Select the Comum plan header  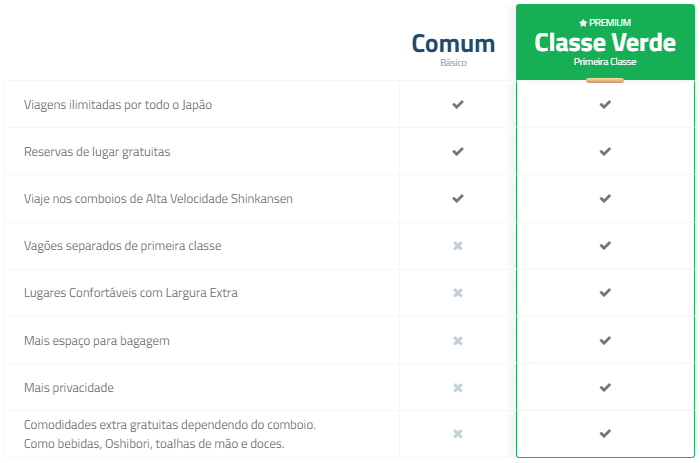click(x=453, y=44)
